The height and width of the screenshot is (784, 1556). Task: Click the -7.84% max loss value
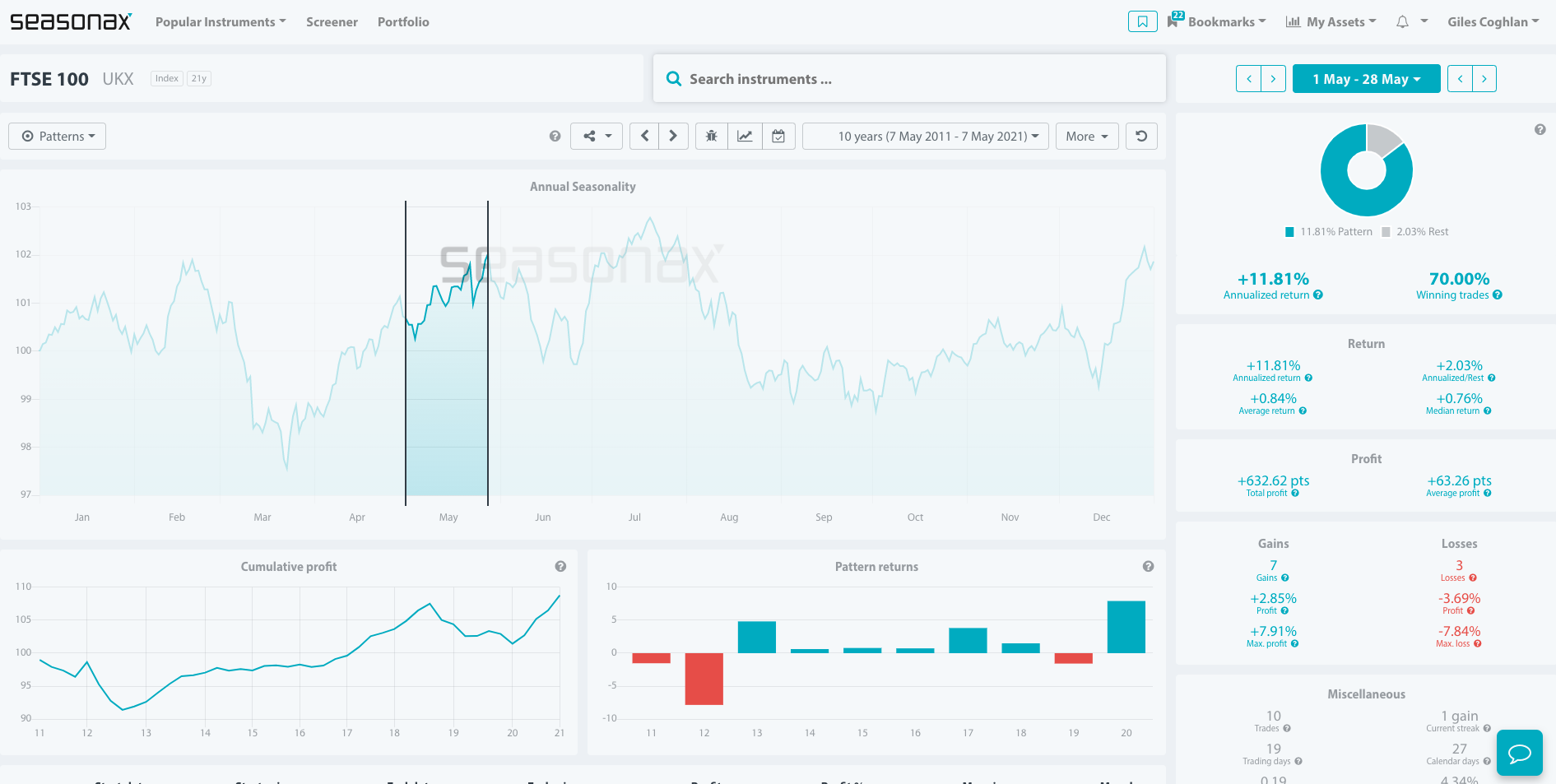[x=1459, y=631]
